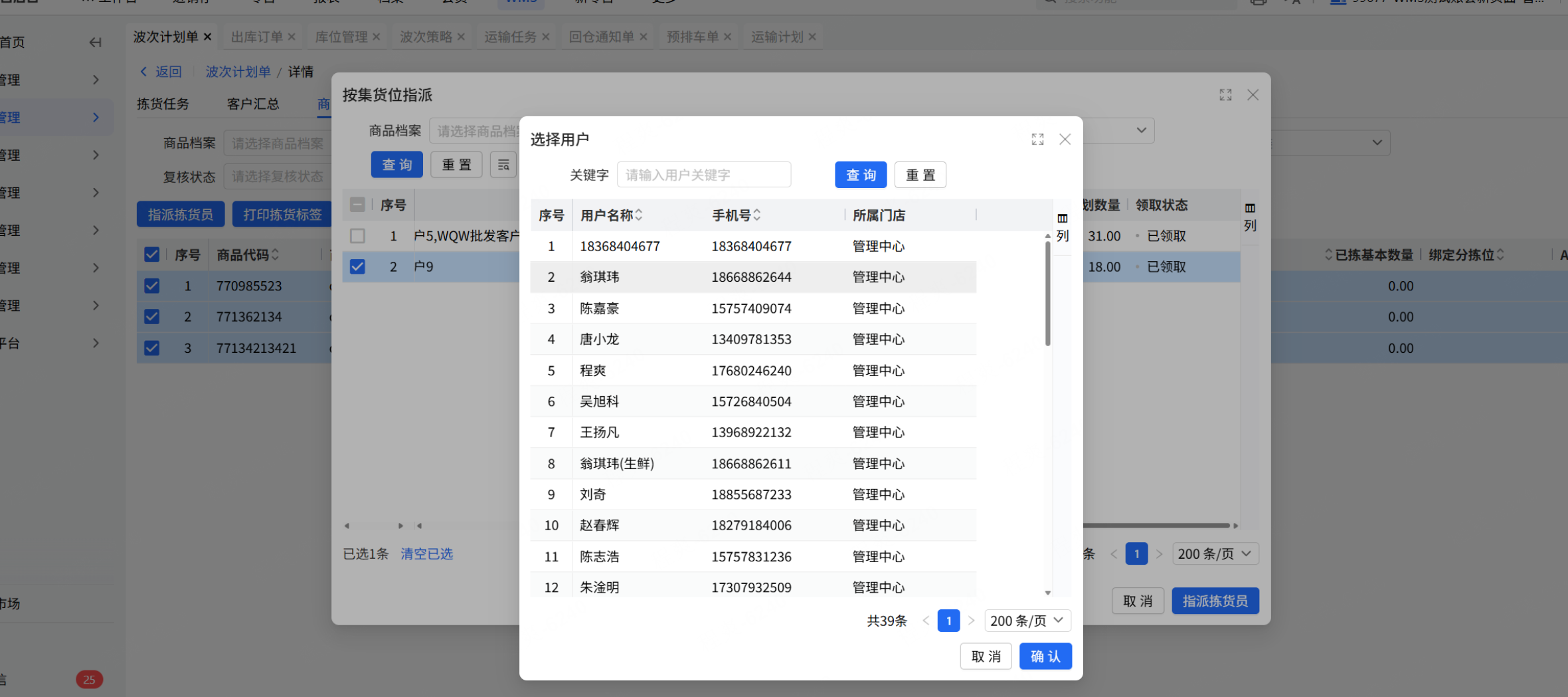Toggle the filter icon next to 重置 in 按集货位指派
The width and height of the screenshot is (1568, 697).
coord(503,165)
